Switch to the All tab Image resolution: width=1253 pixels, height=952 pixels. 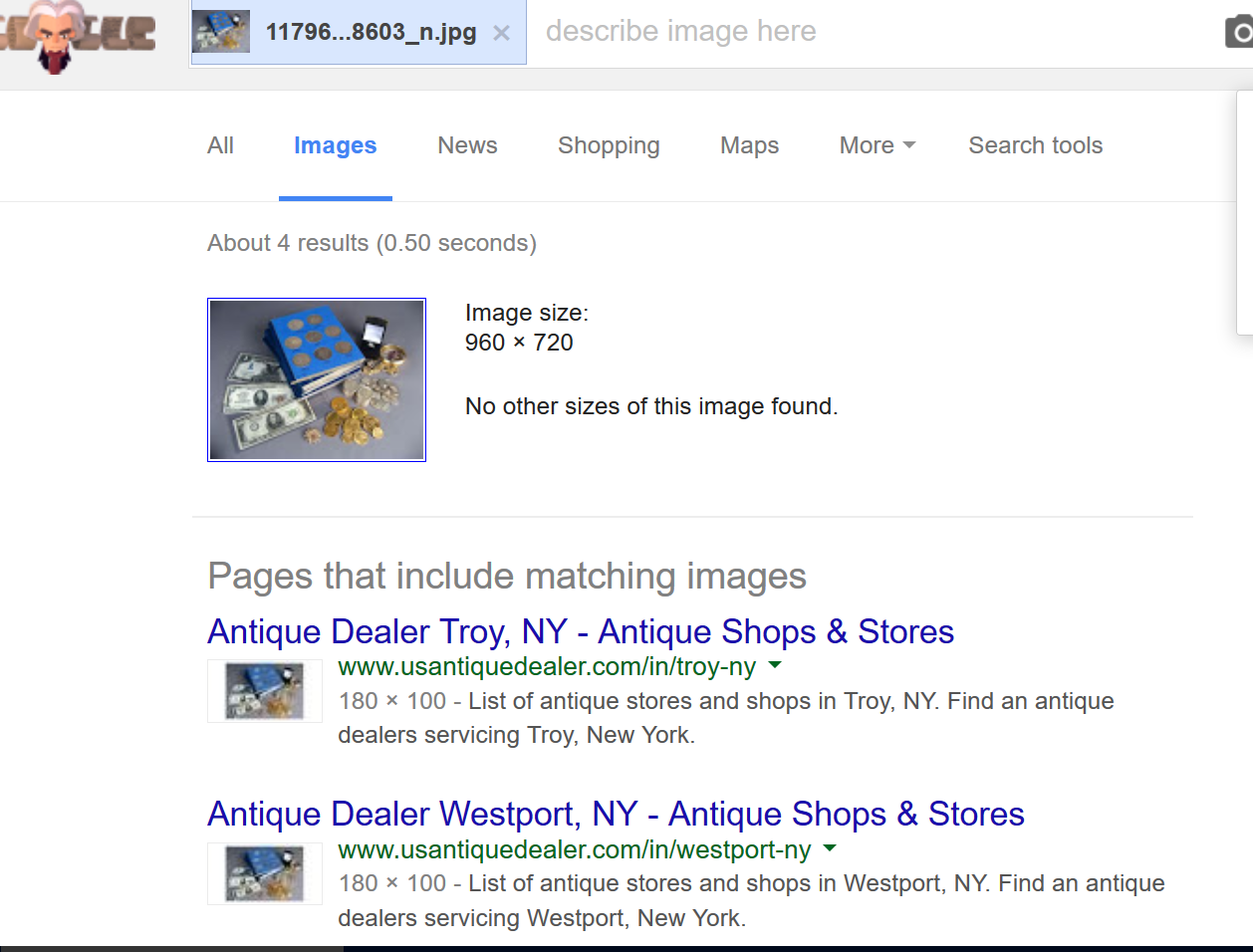220,145
